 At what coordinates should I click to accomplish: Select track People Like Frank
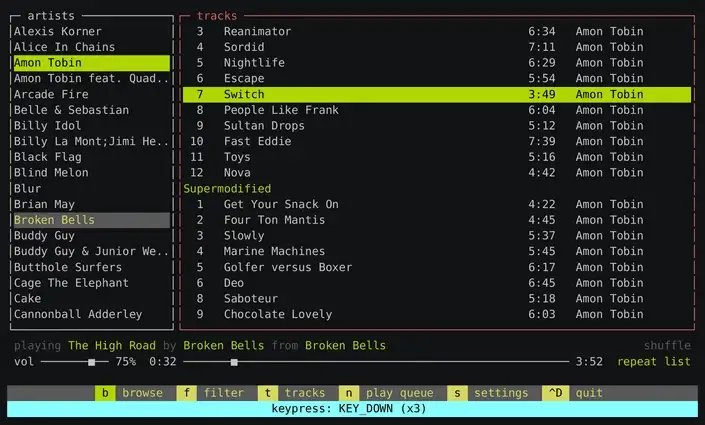[437, 110]
